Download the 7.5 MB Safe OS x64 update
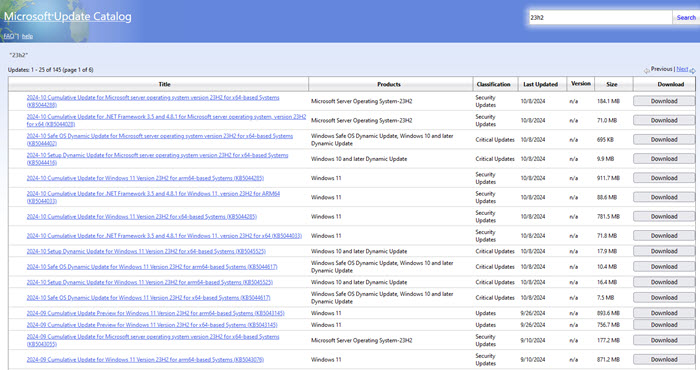 pos(664,297)
